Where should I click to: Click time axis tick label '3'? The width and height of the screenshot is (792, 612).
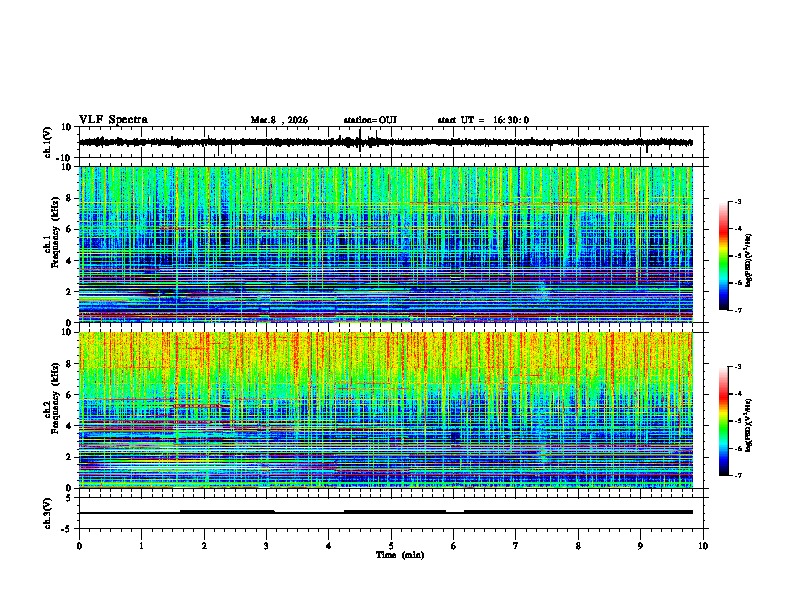pos(266,546)
